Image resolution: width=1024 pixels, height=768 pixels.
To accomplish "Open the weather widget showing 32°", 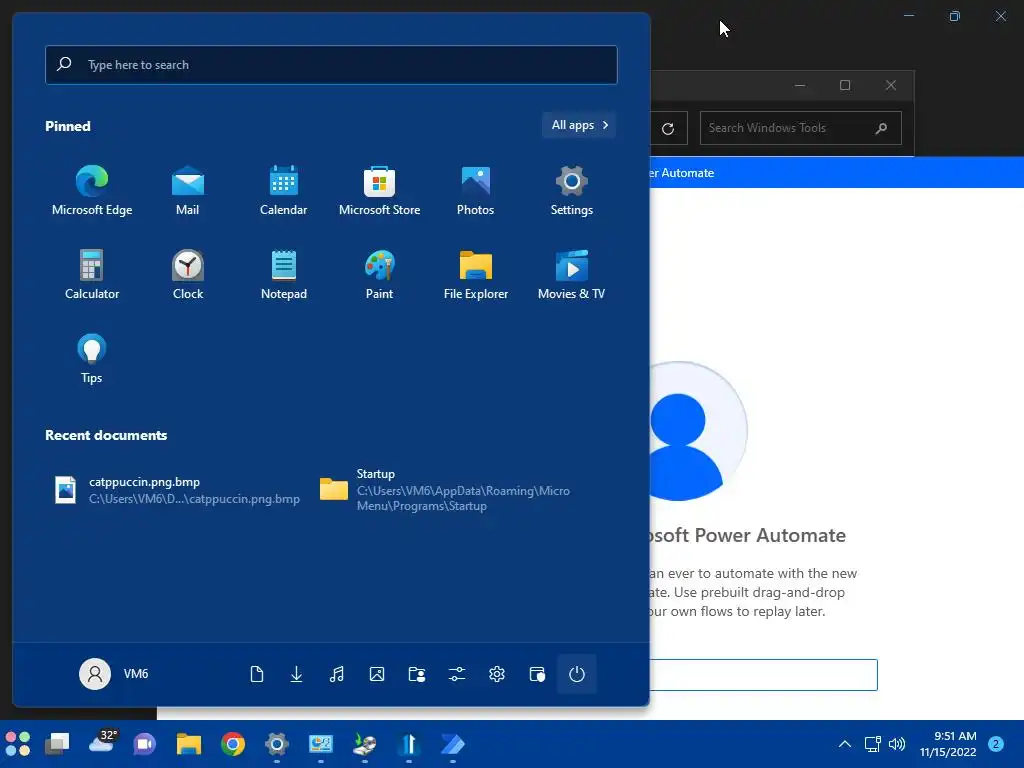I will 103,743.
